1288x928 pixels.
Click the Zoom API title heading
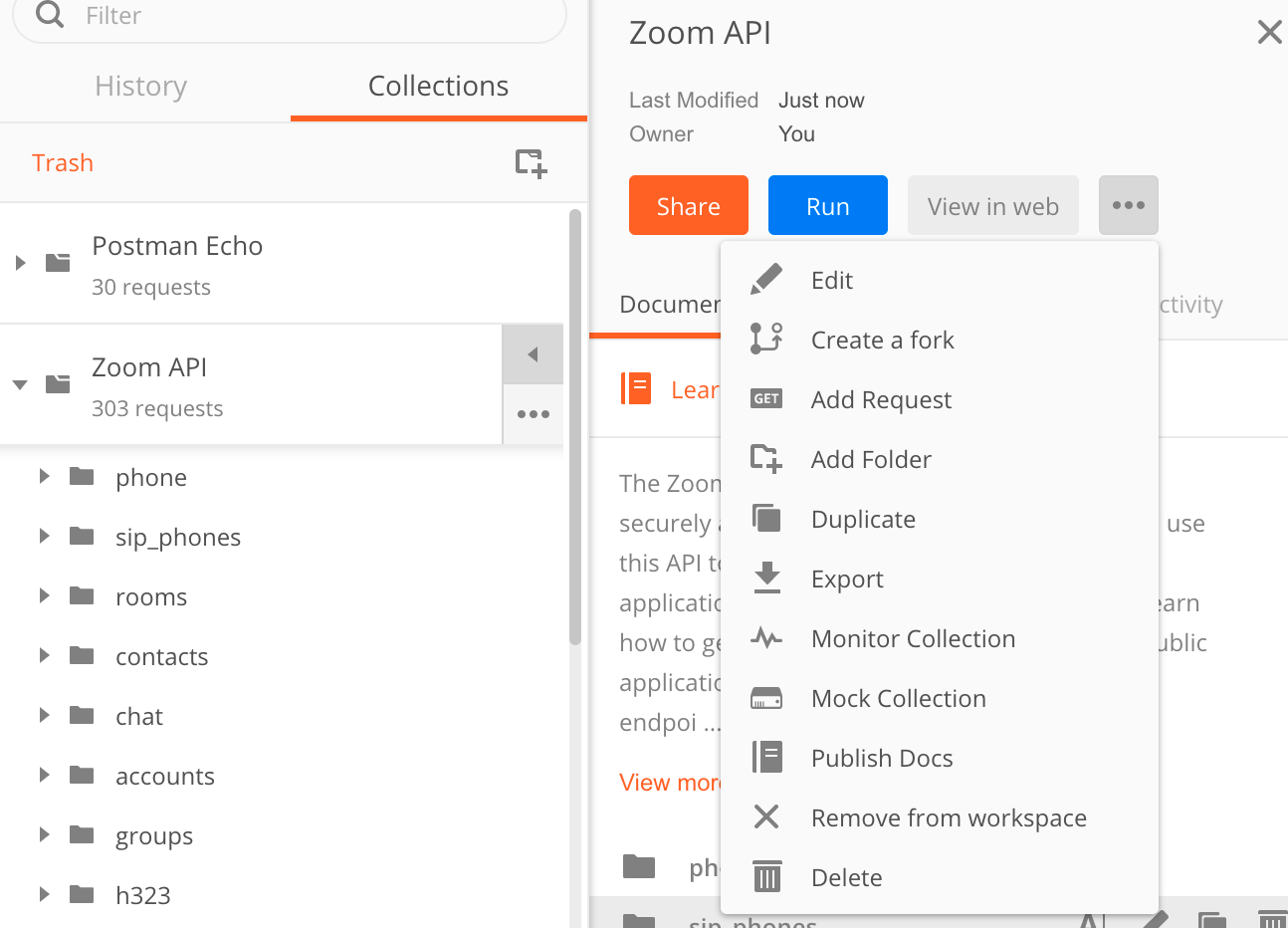700,33
